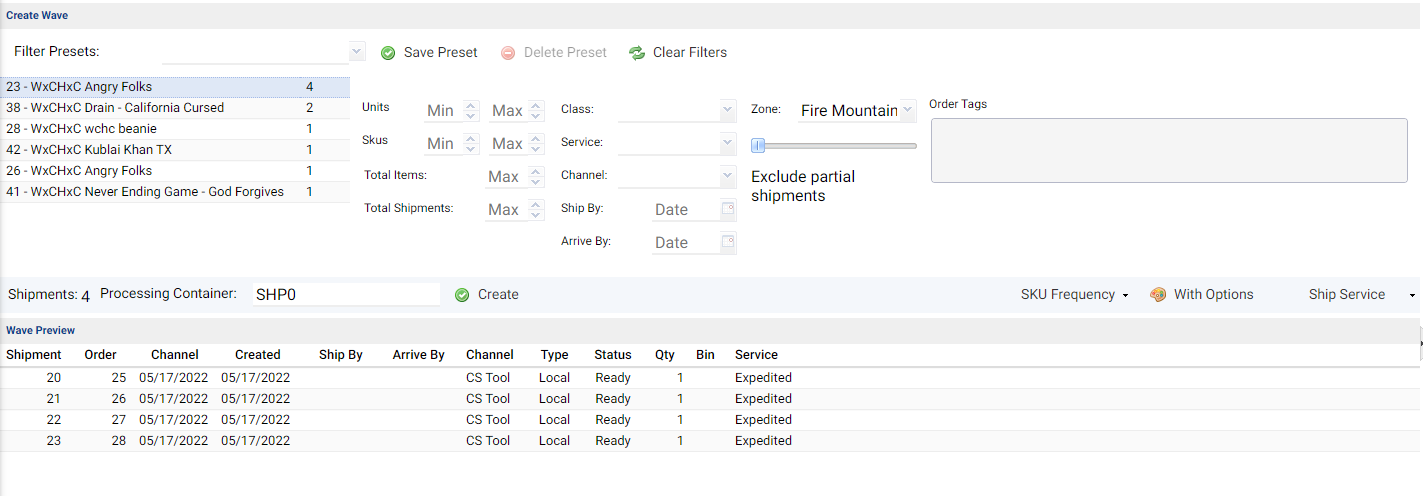Click the Processing Container input field
The image size is (1423, 496).
coord(345,295)
